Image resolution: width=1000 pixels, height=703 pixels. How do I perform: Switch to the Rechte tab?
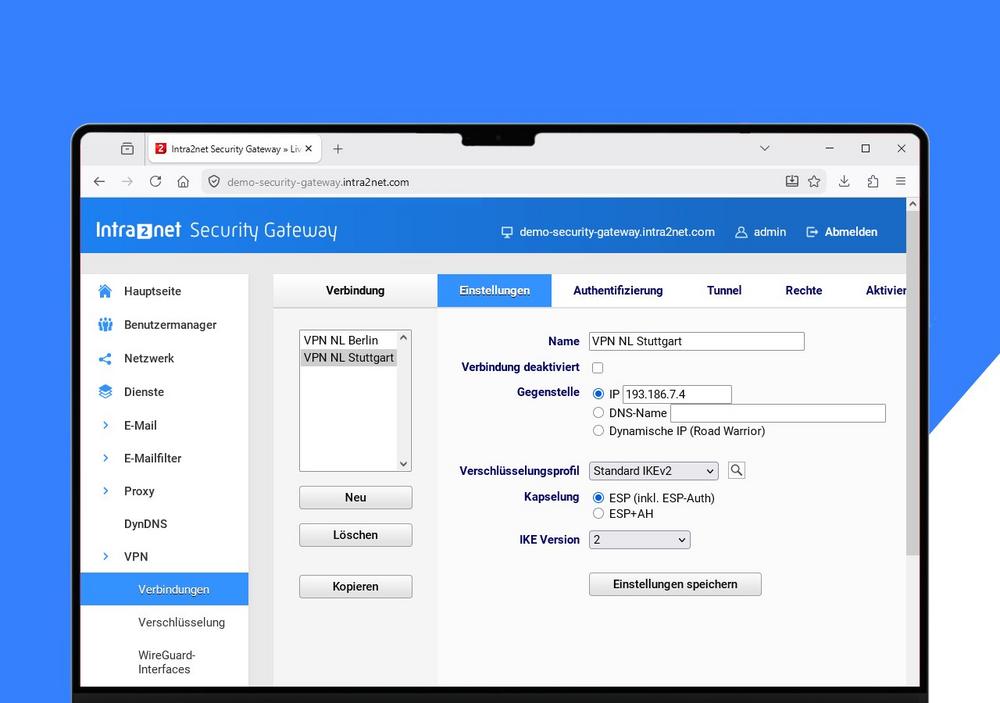point(804,290)
